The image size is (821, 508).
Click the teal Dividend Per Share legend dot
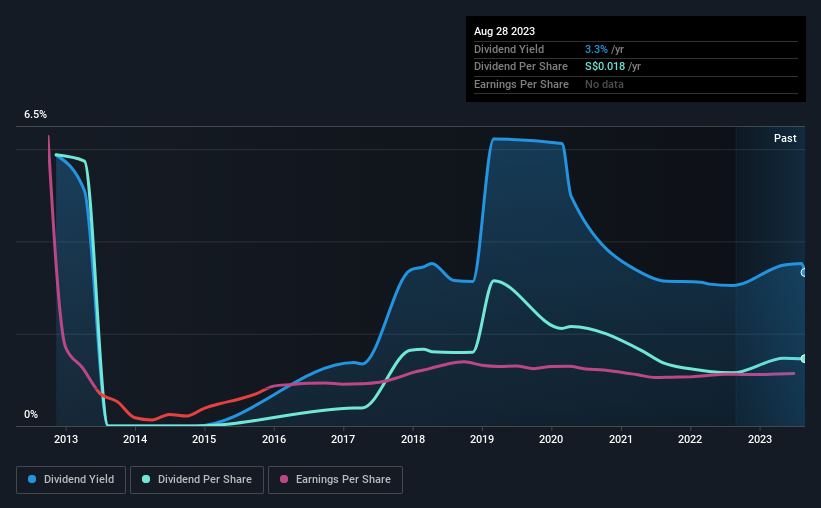(x=146, y=479)
